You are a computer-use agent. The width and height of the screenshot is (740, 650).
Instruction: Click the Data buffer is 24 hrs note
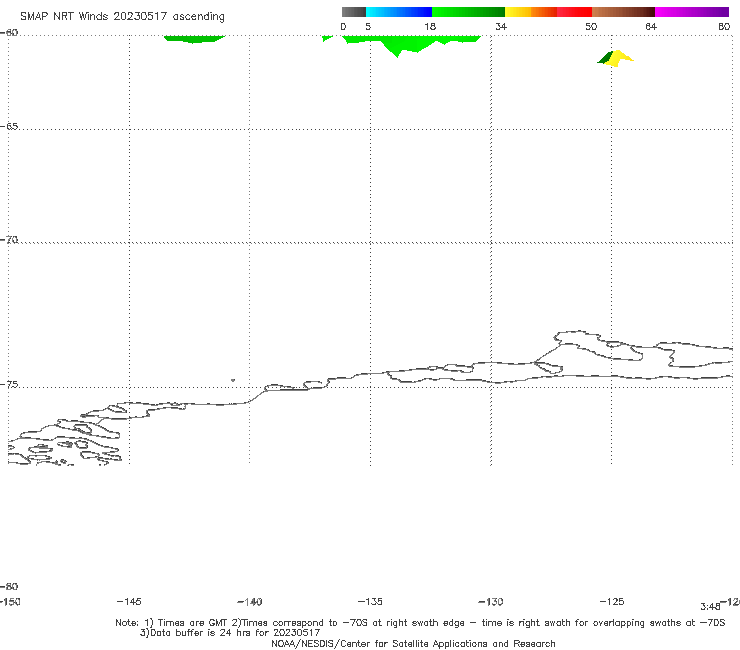coord(230,633)
